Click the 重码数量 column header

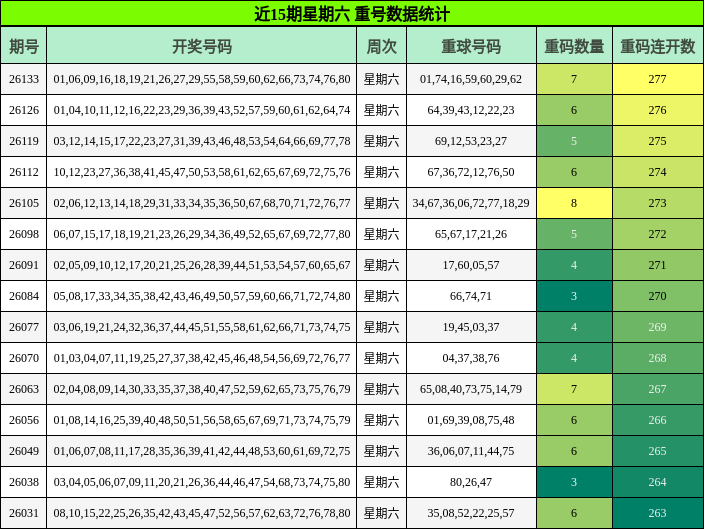tap(574, 46)
